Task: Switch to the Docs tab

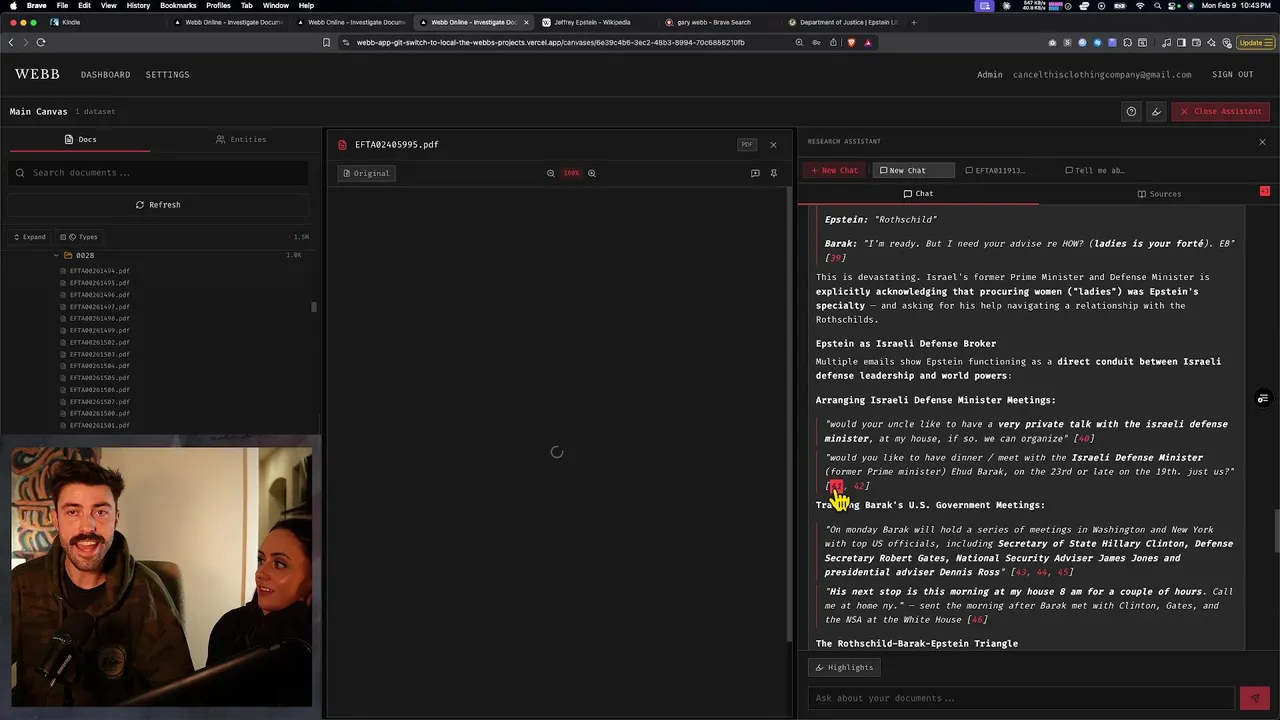Action: [x=80, y=139]
